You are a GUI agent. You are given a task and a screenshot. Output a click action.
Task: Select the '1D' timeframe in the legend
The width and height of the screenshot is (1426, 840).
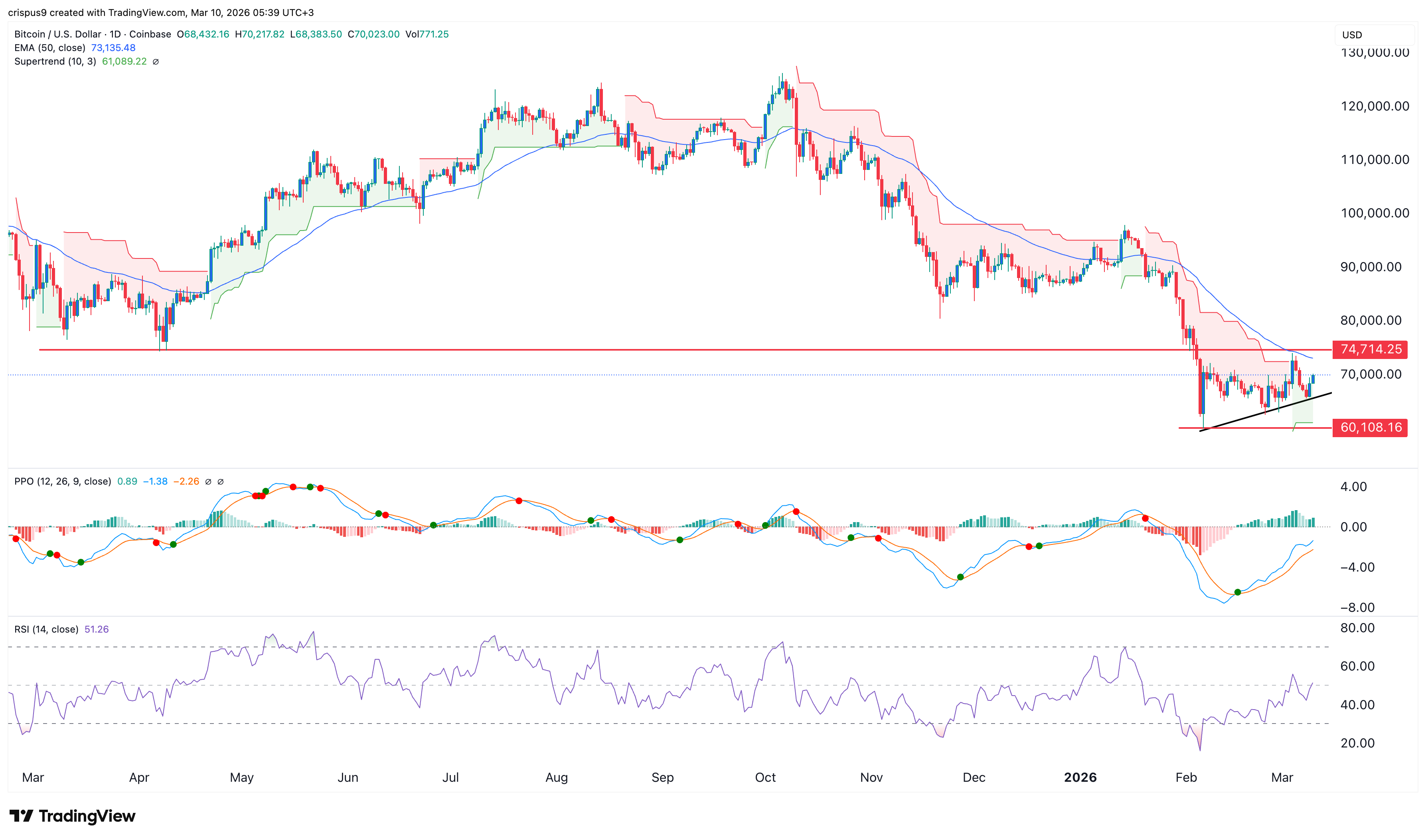click(115, 34)
